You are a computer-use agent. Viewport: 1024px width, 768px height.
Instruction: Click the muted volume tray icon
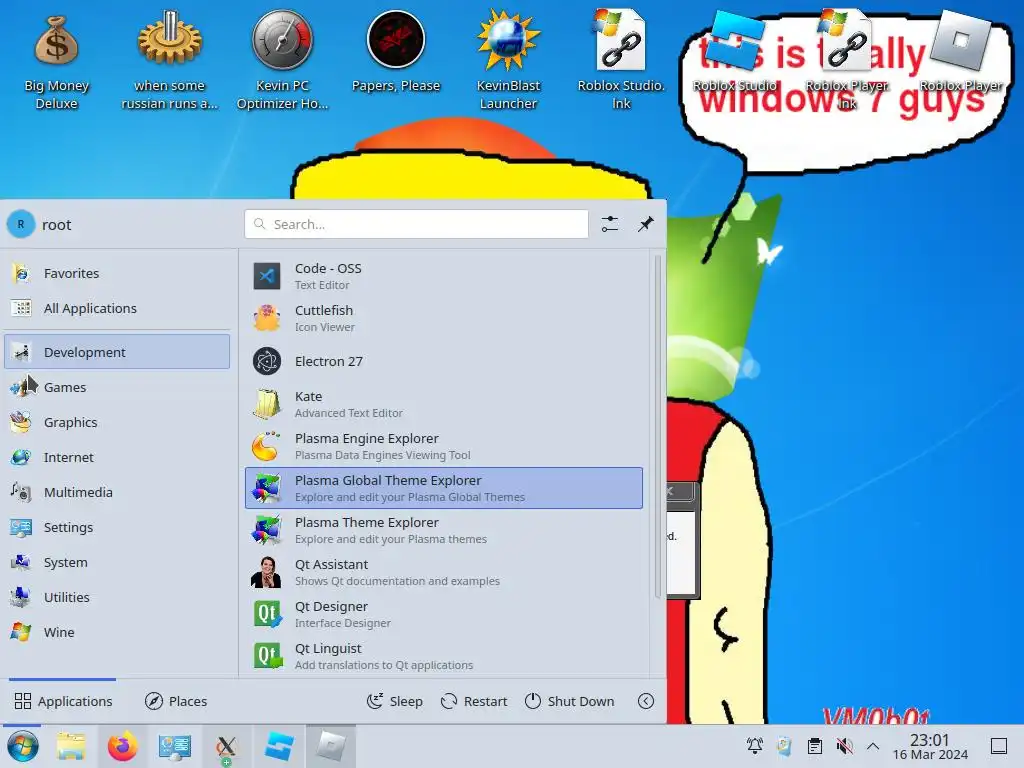click(844, 745)
